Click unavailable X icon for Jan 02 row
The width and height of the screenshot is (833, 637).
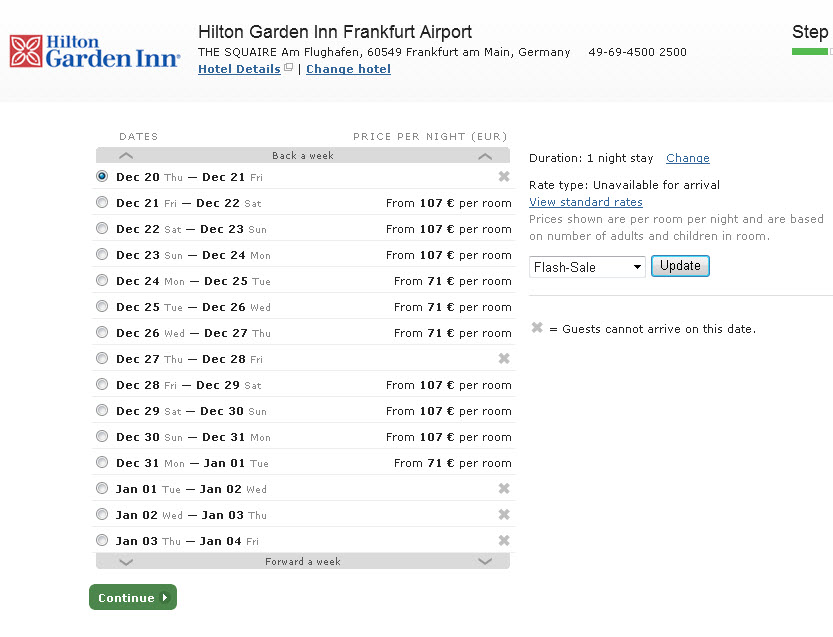coord(504,514)
